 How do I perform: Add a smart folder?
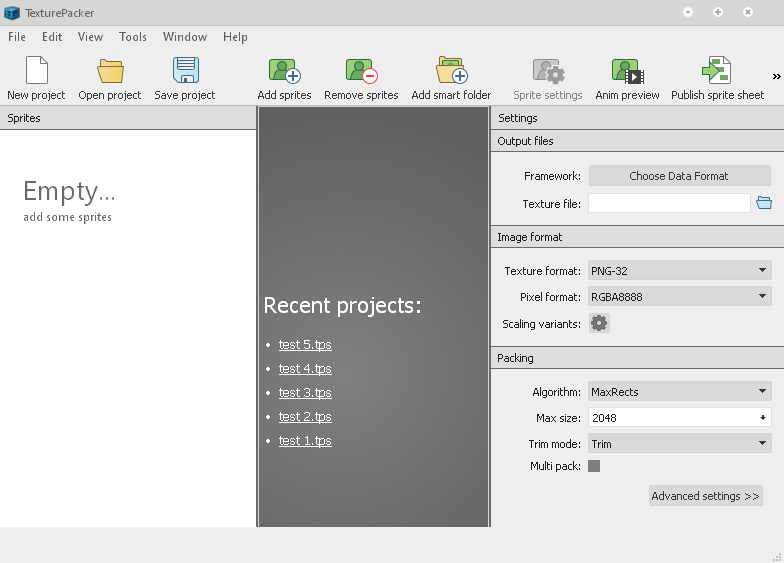[x=451, y=78]
